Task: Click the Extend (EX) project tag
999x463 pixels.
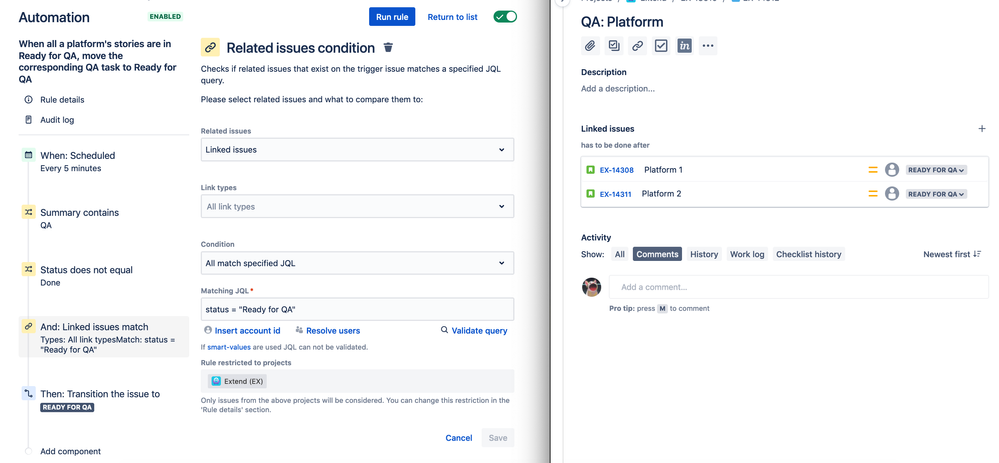Action: pyautogui.click(x=238, y=381)
